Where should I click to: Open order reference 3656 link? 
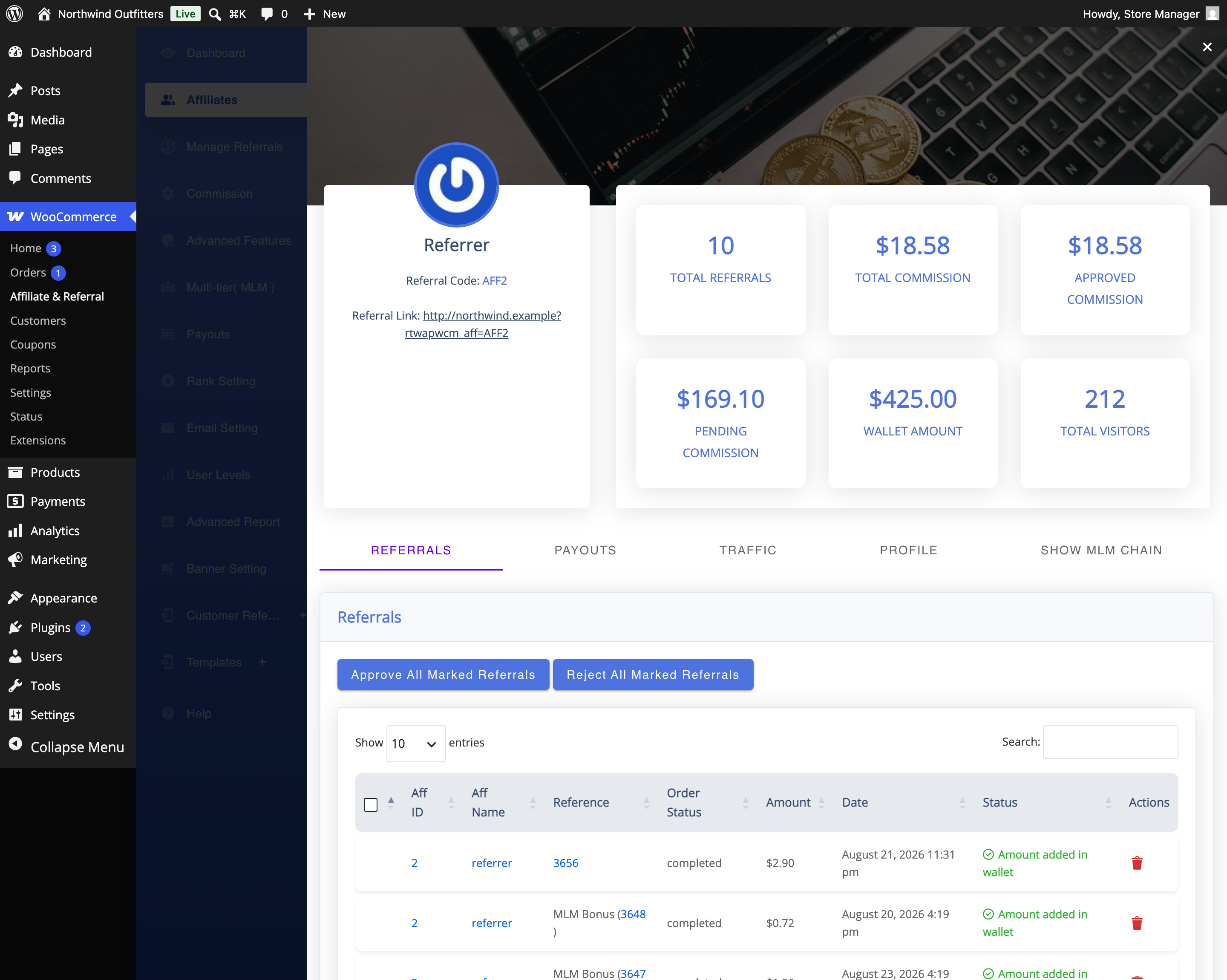565,863
